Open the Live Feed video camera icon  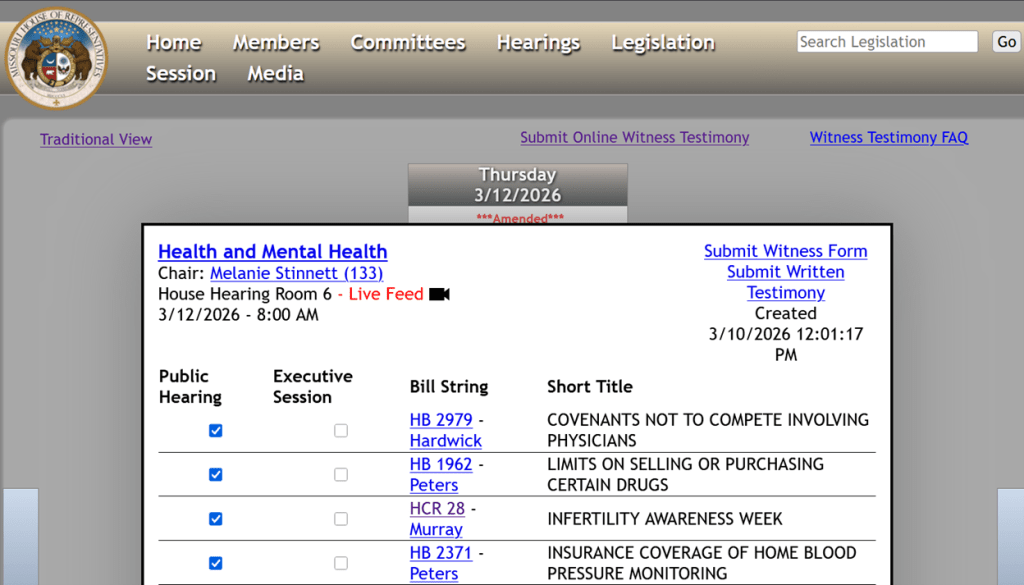tap(438, 293)
